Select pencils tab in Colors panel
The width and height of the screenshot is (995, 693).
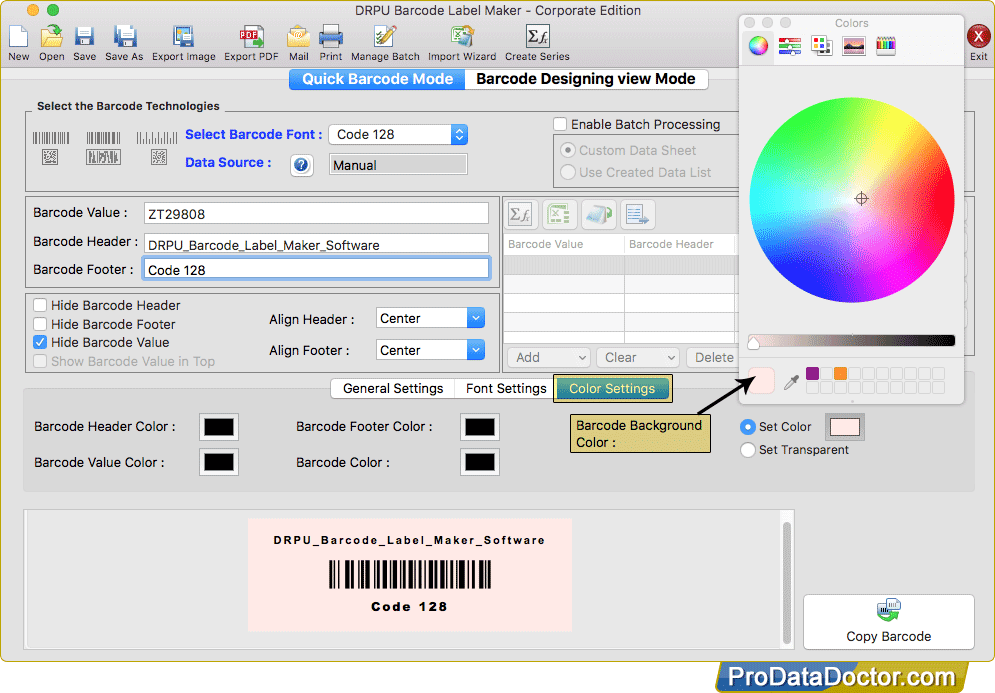click(x=885, y=46)
